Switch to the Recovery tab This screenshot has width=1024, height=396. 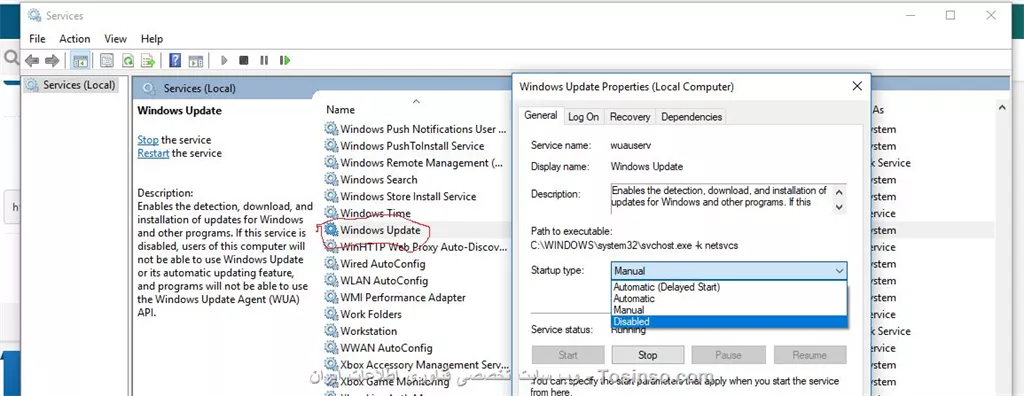pos(630,117)
